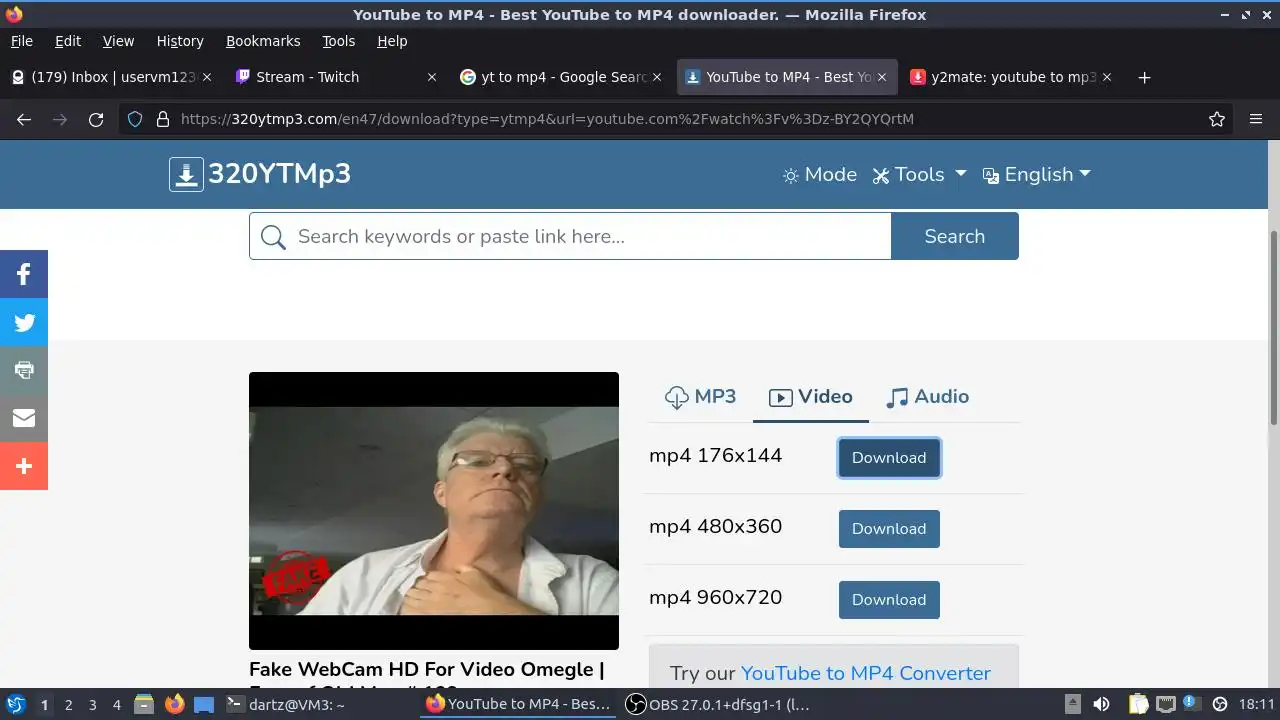Viewport: 1280px width, 720px height.
Task: Click the page vertical scrollbar
Action: point(1273,330)
